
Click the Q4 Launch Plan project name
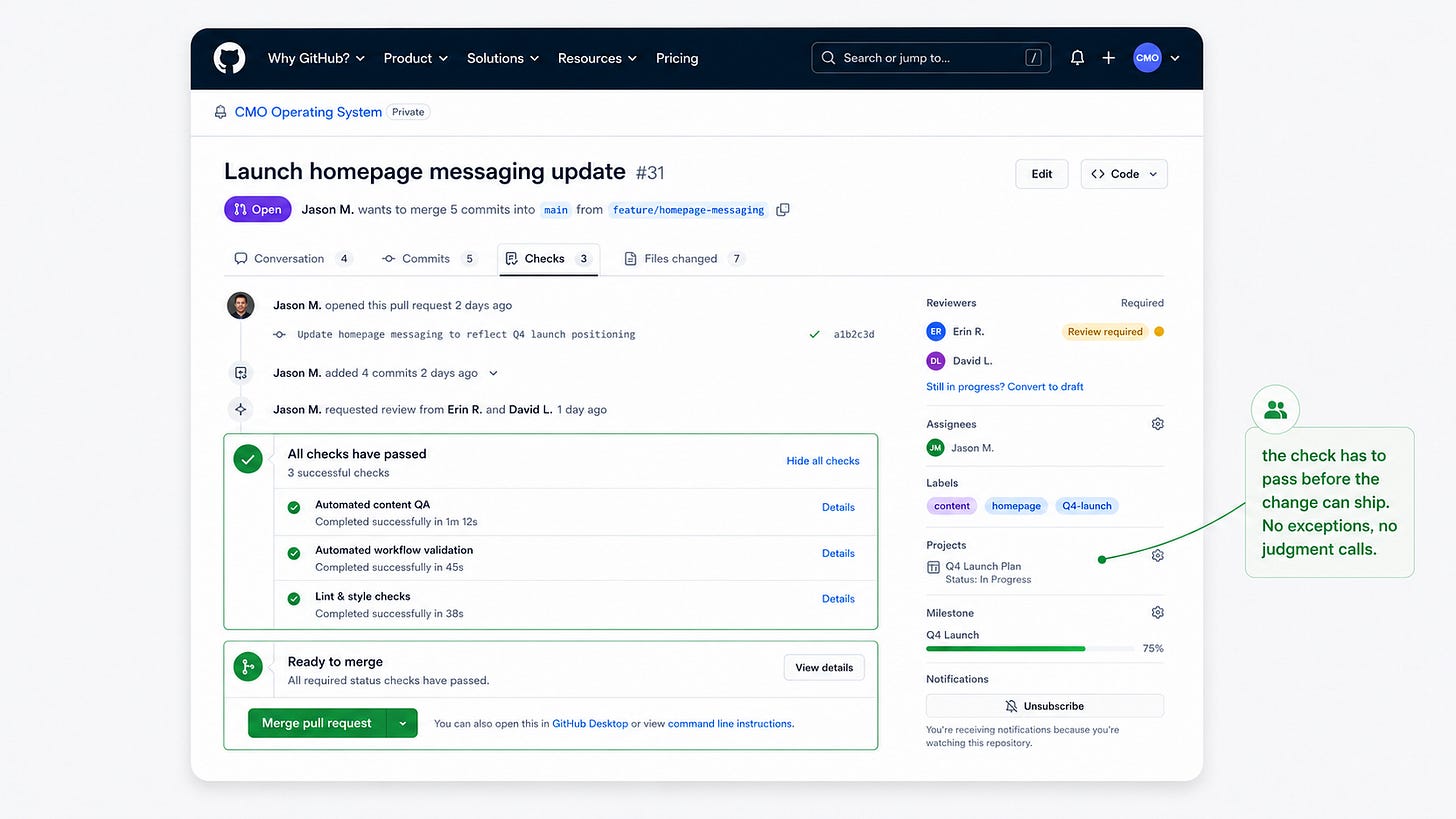983,566
